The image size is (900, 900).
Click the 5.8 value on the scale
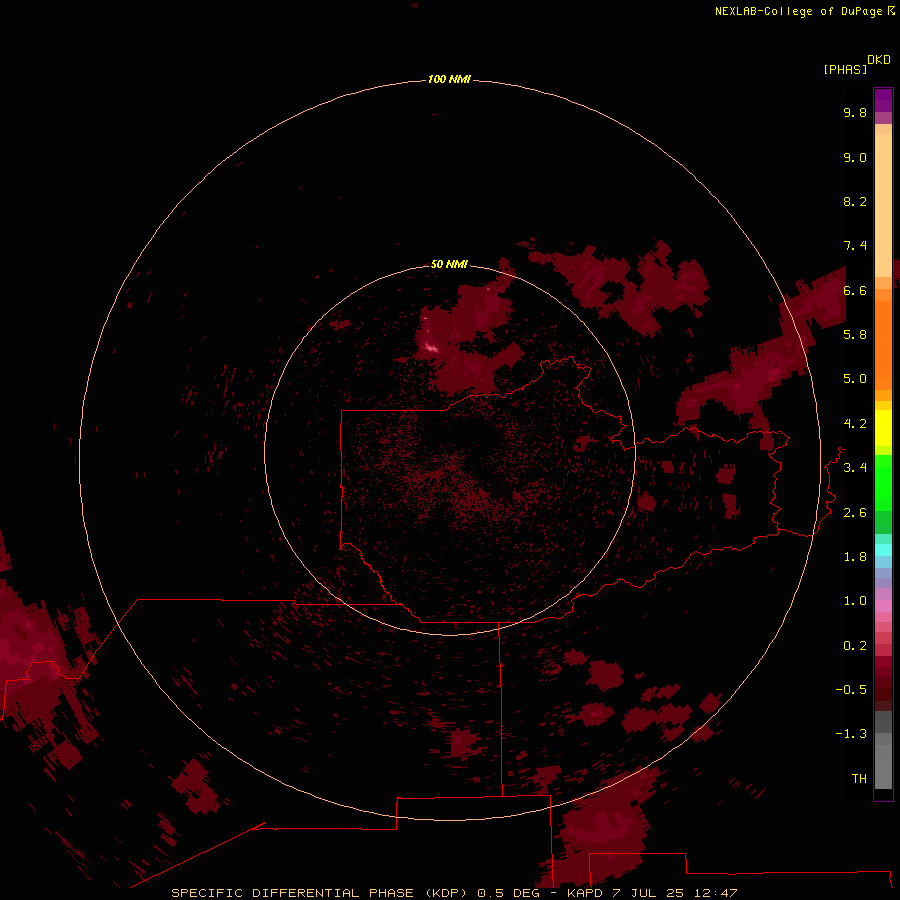855,335
